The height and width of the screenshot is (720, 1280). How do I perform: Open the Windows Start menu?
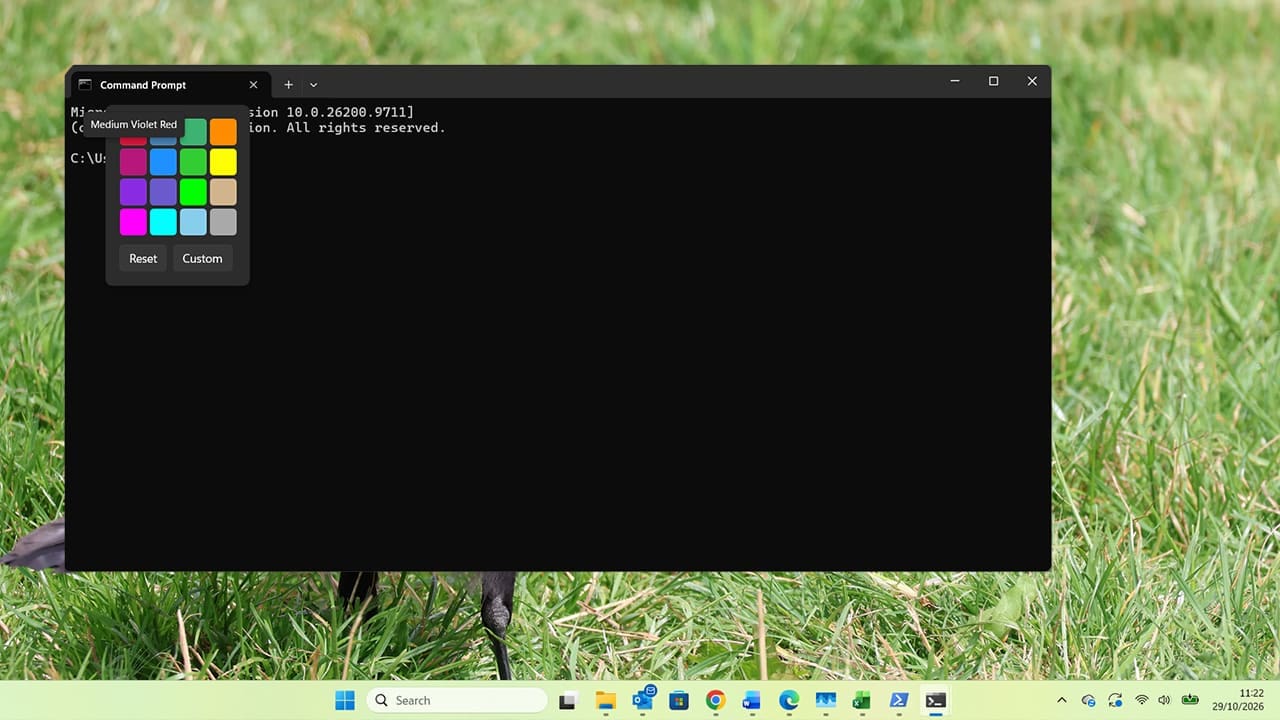(345, 700)
